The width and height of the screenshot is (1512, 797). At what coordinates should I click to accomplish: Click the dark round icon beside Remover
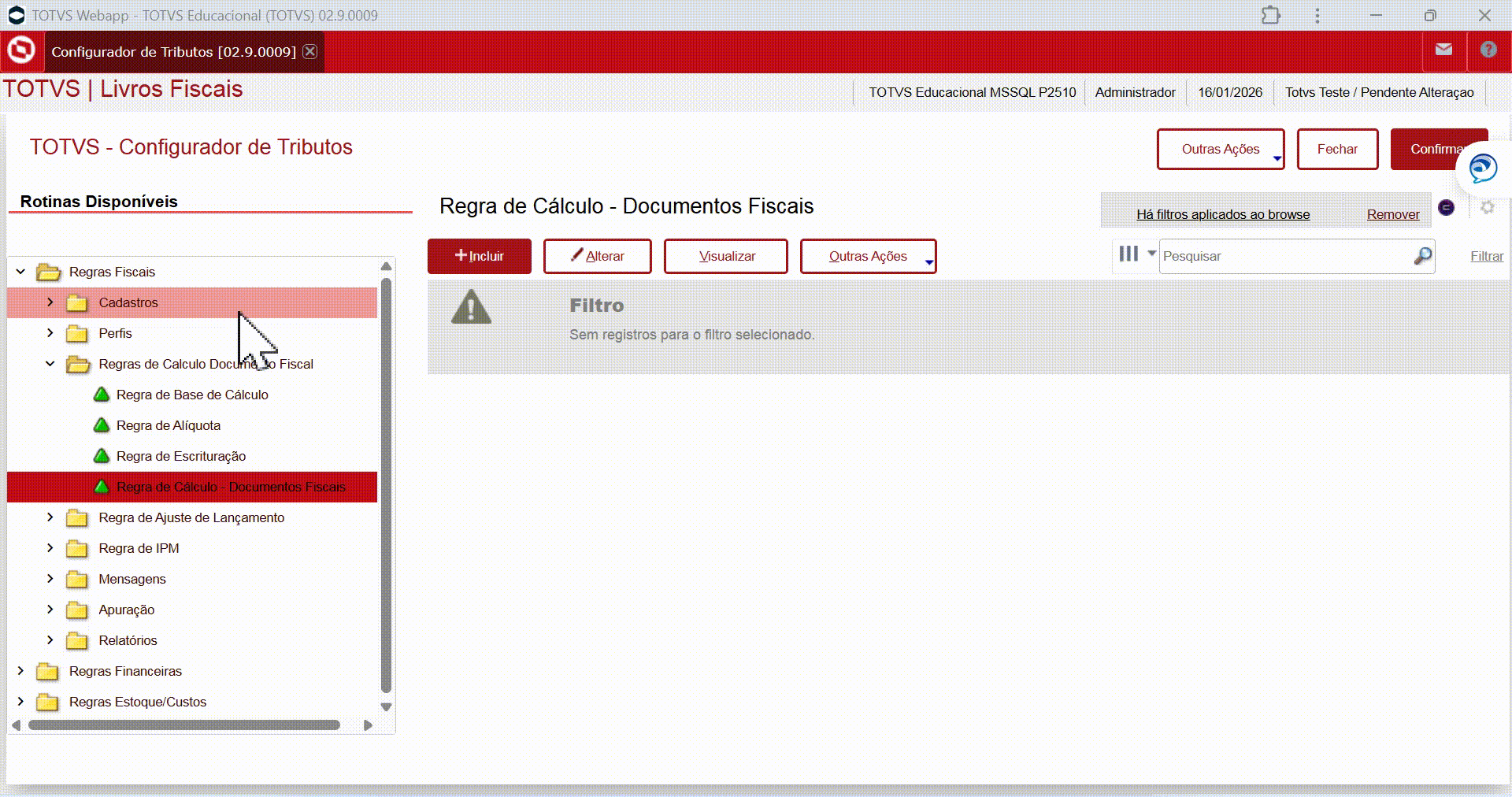tap(1447, 207)
